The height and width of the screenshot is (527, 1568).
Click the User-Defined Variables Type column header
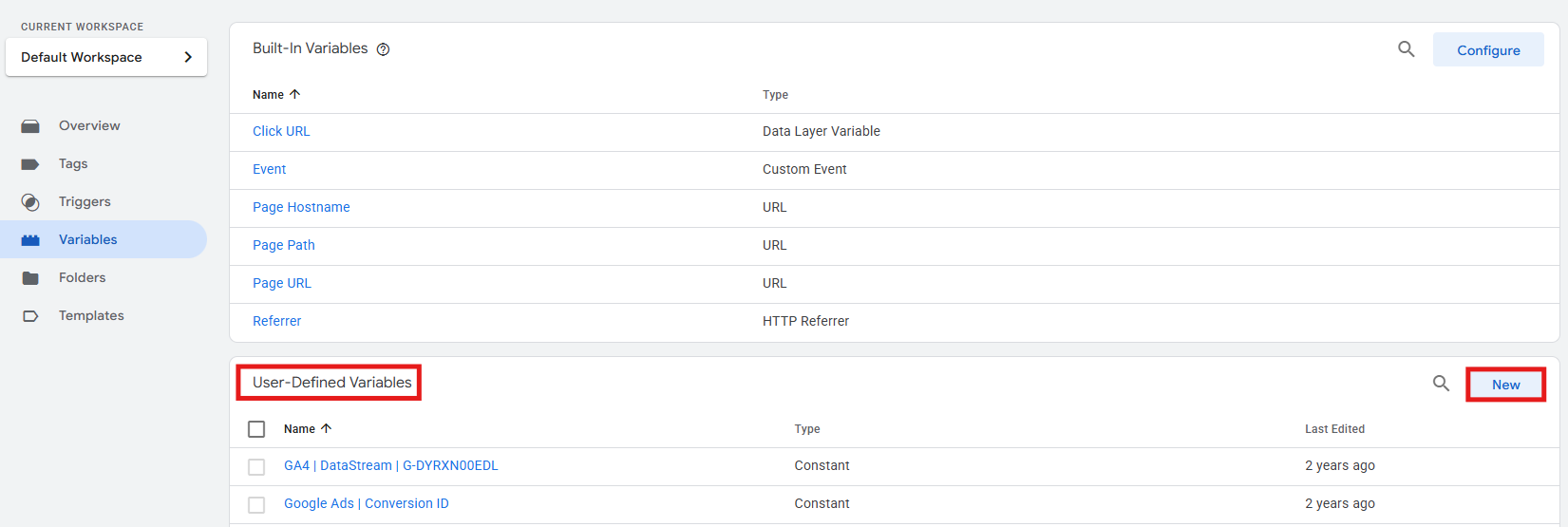807,429
